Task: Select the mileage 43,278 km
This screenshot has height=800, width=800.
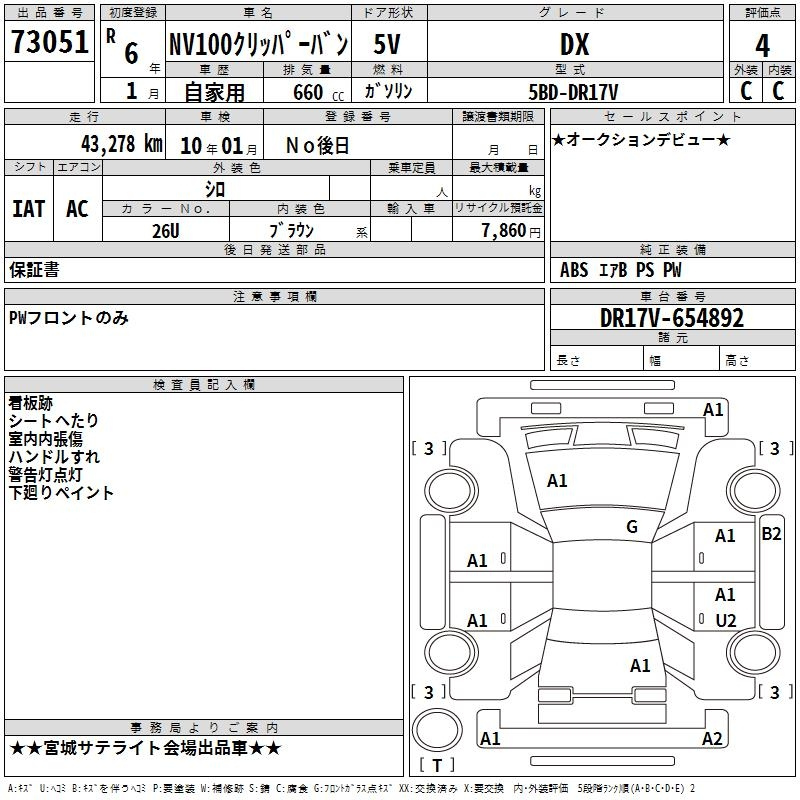Action: pos(121,144)
